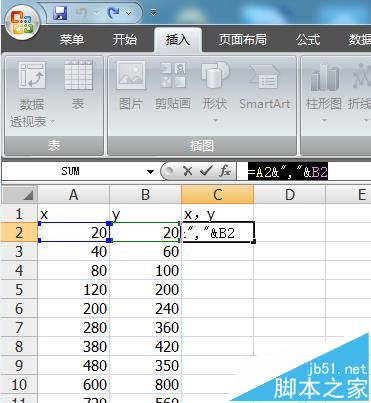Select row 9 header

[x=19, y=365]
